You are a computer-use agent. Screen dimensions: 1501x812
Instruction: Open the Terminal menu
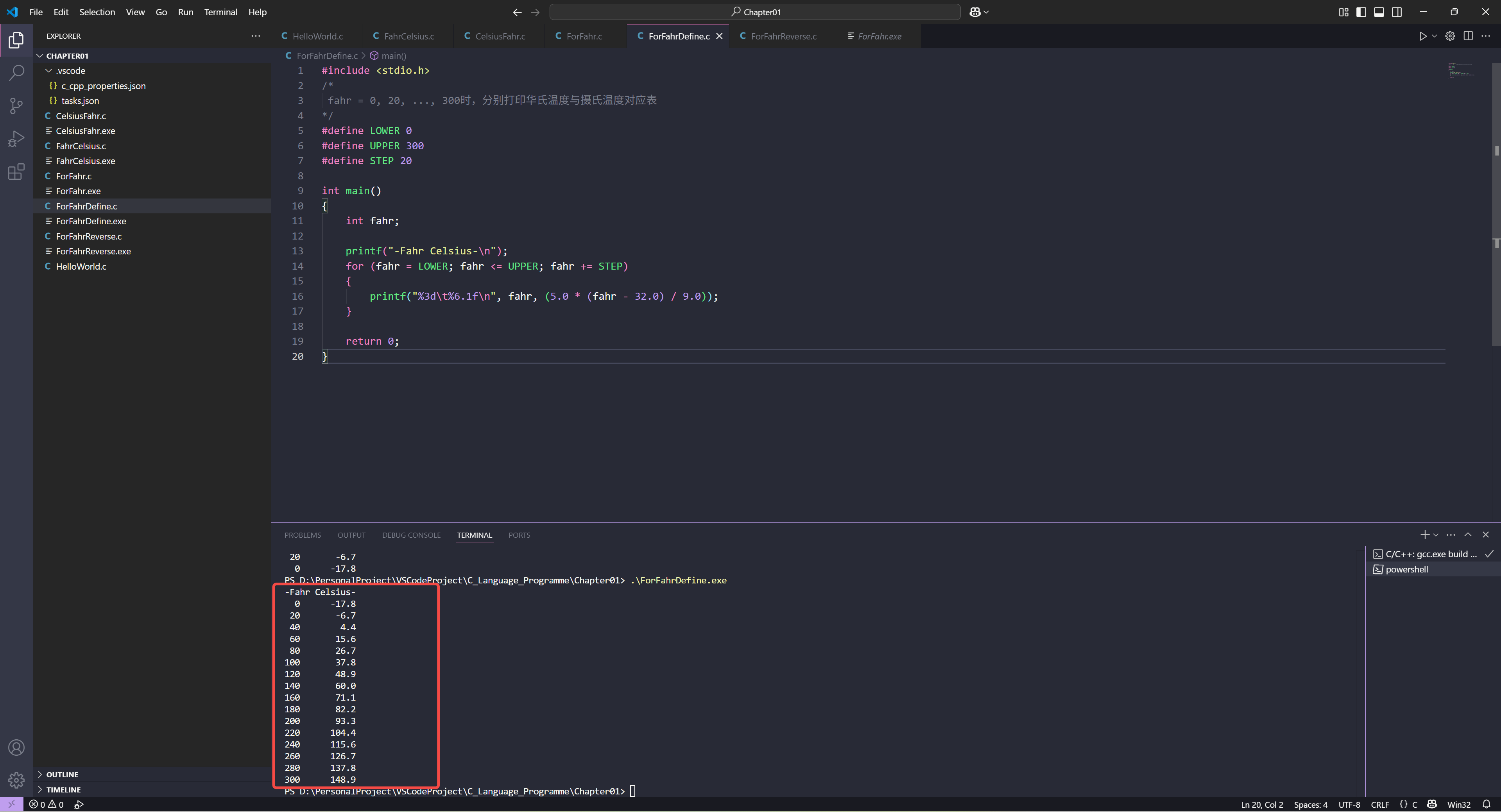coord(220,12)
